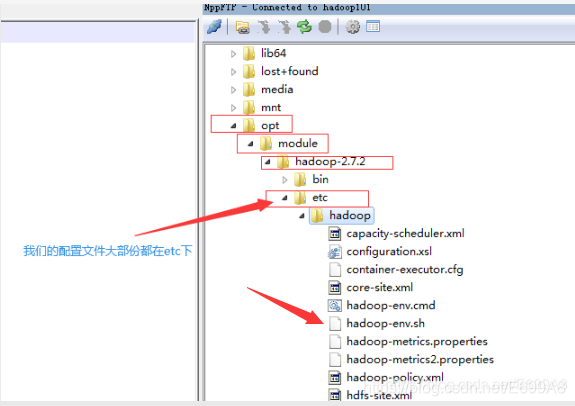Viewport: 575px width, 406px height.
Task: Open hadoop-env.sh file
Action: (x=385, y=323)
